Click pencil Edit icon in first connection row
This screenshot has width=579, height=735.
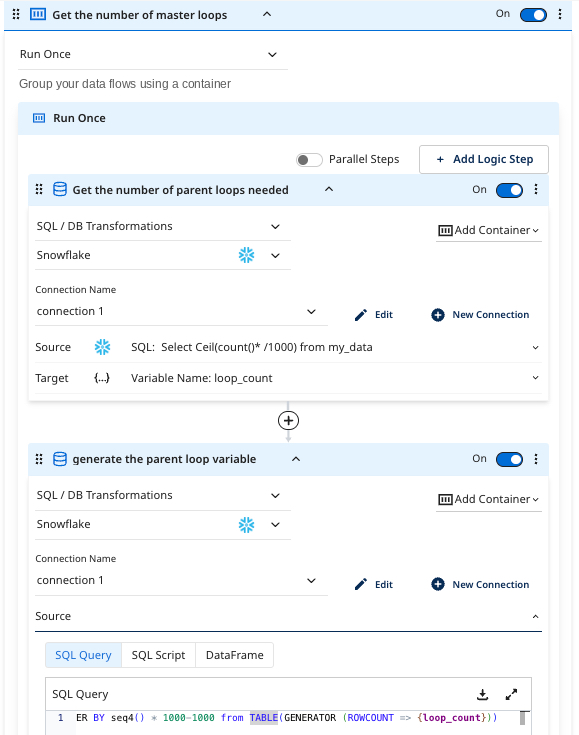click(x=361, y=315)
